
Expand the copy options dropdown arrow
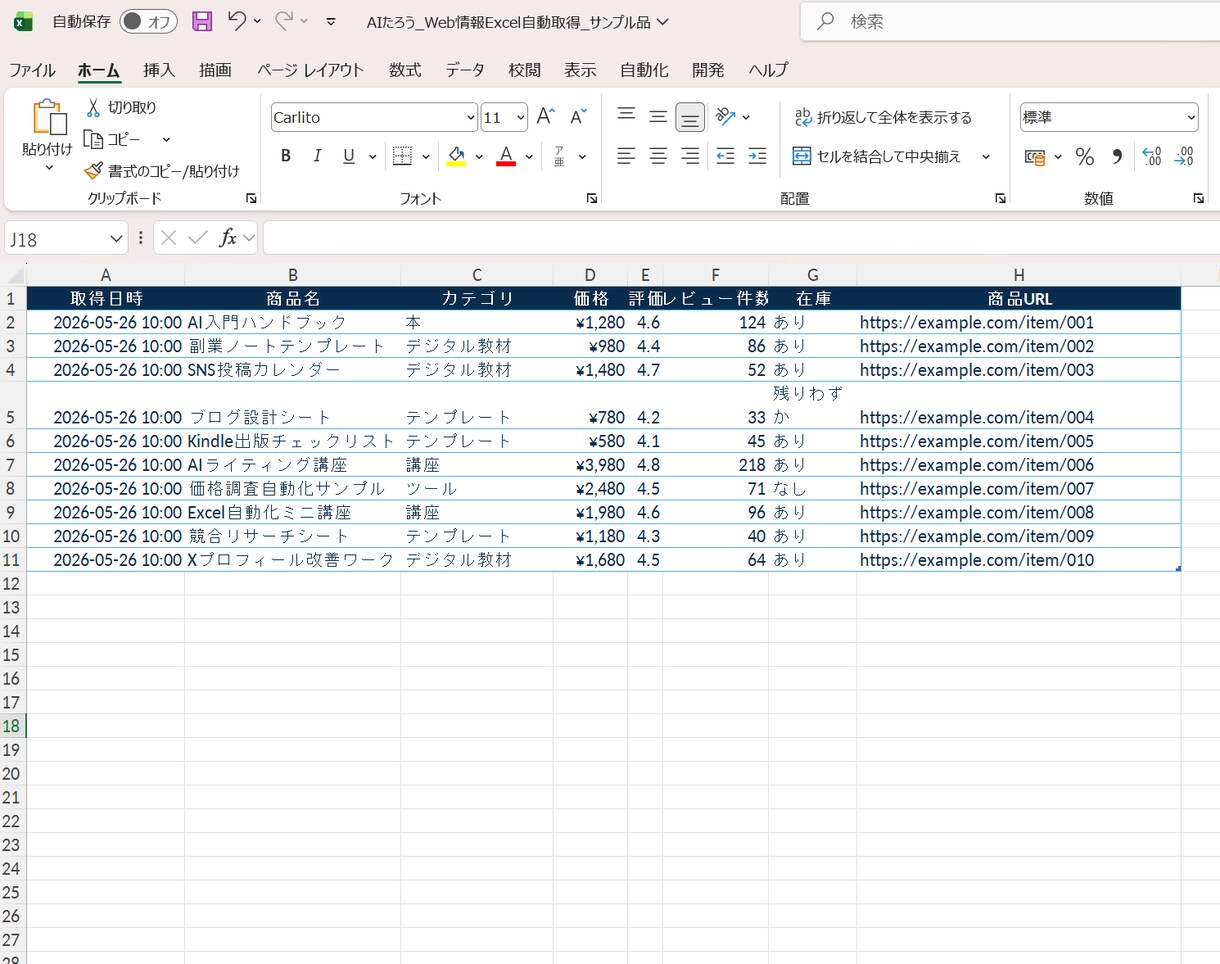click(166, 140)
